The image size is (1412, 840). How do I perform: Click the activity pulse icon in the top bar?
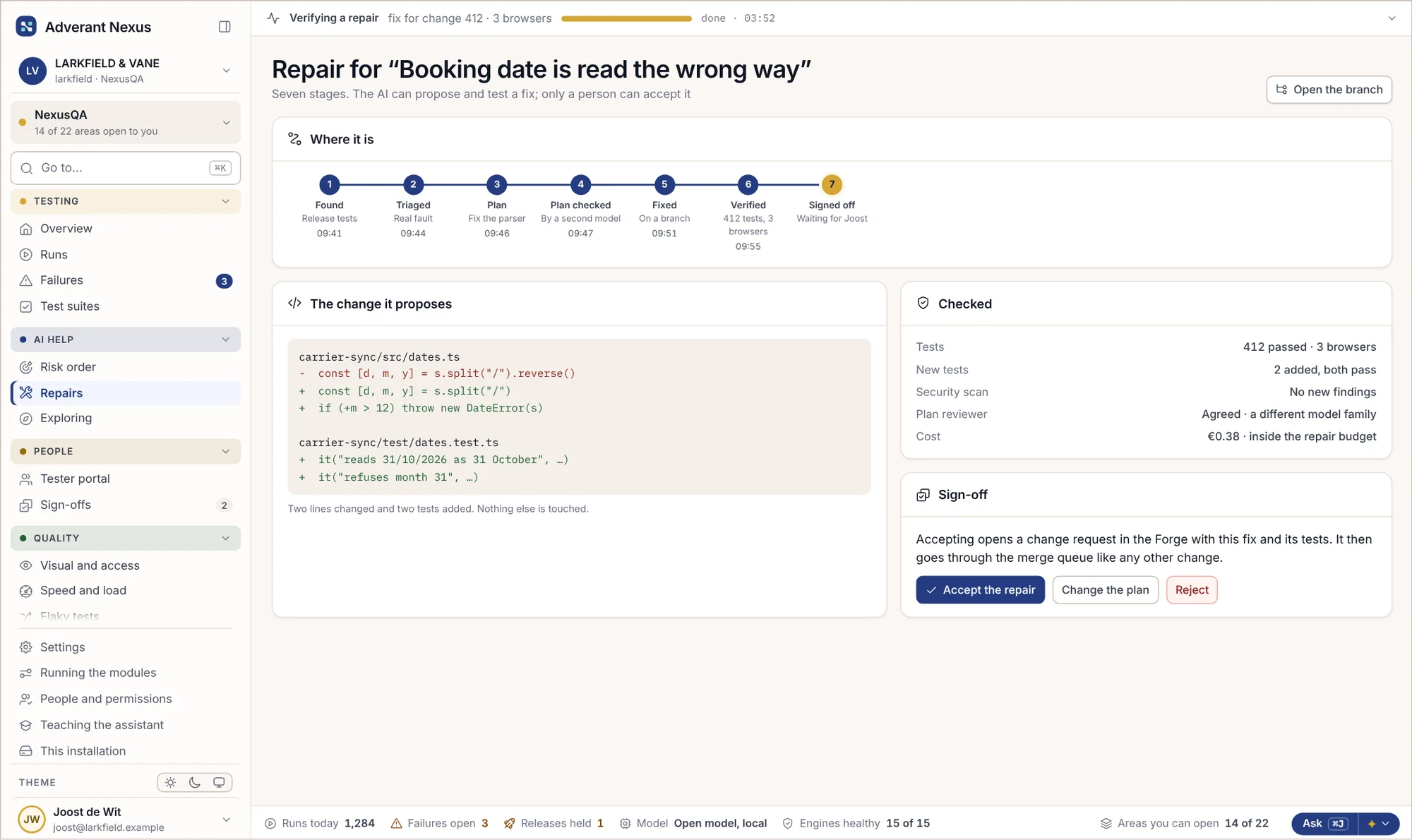coord(273,18)
